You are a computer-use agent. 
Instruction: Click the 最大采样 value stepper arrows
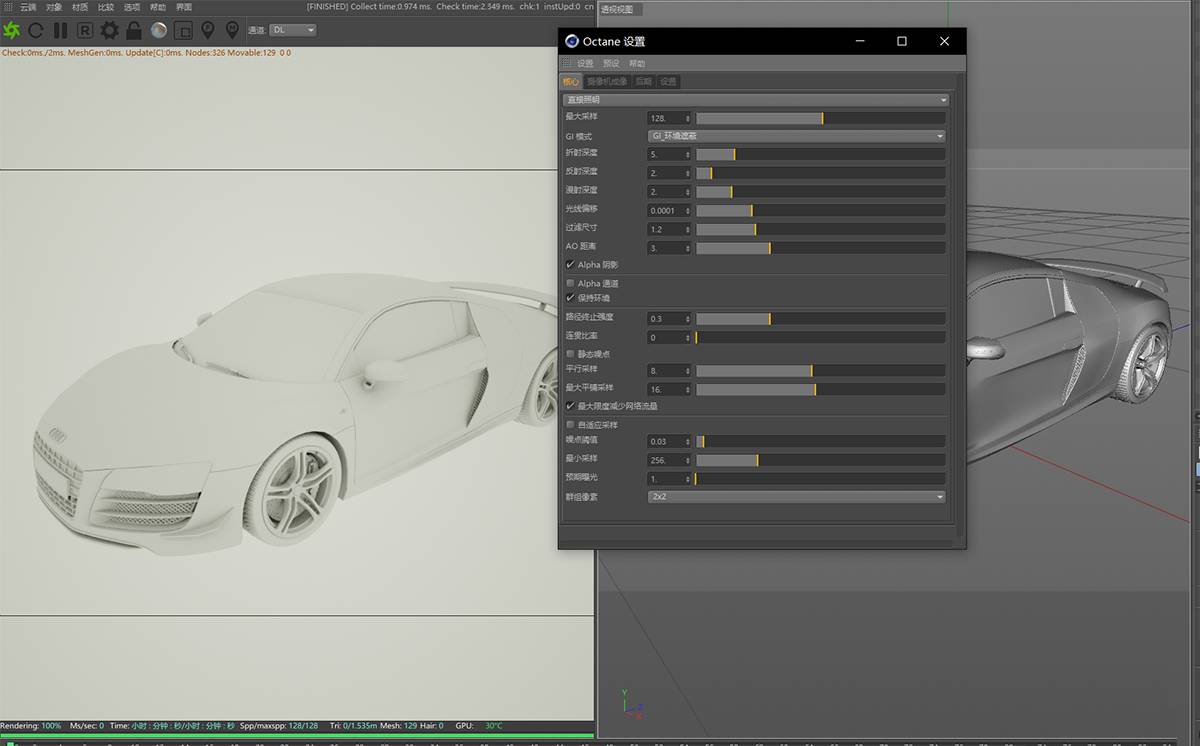[x=687, y=118]
